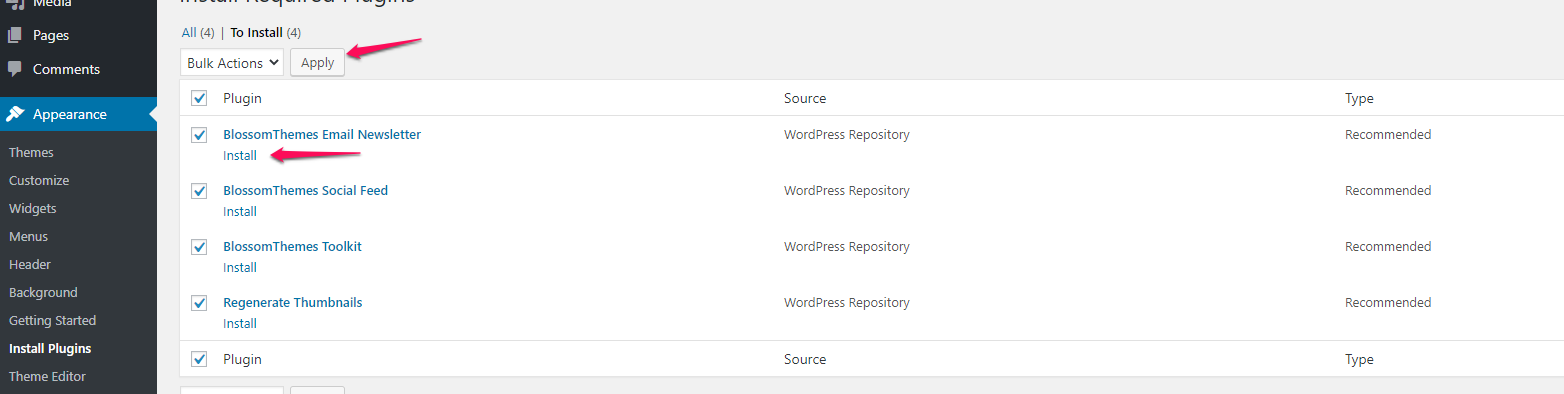Click the Apply button
The width and height of the screenshot is (1564, 394).
coord(317,63)
